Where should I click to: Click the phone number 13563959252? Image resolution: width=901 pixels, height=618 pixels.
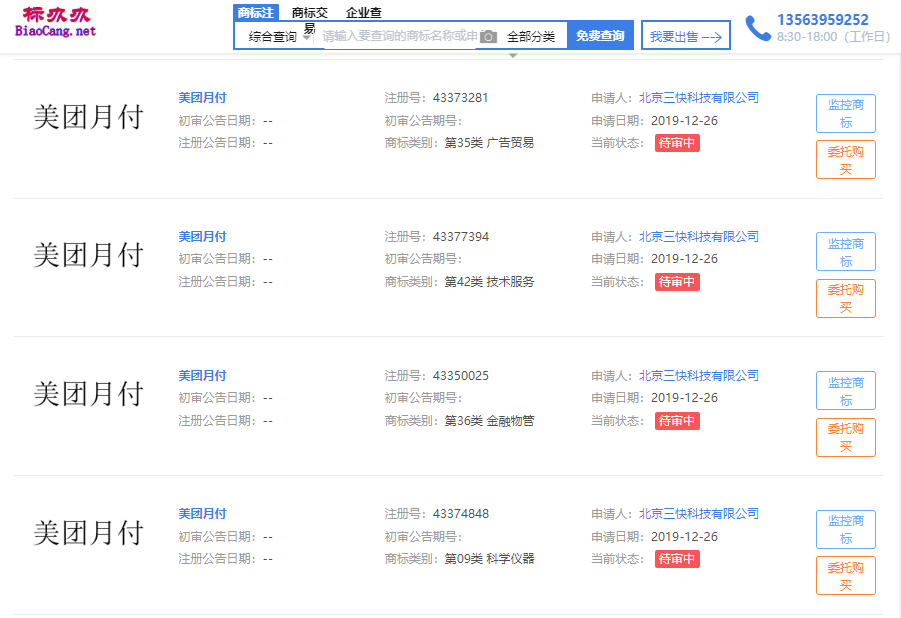click(823, 20)
